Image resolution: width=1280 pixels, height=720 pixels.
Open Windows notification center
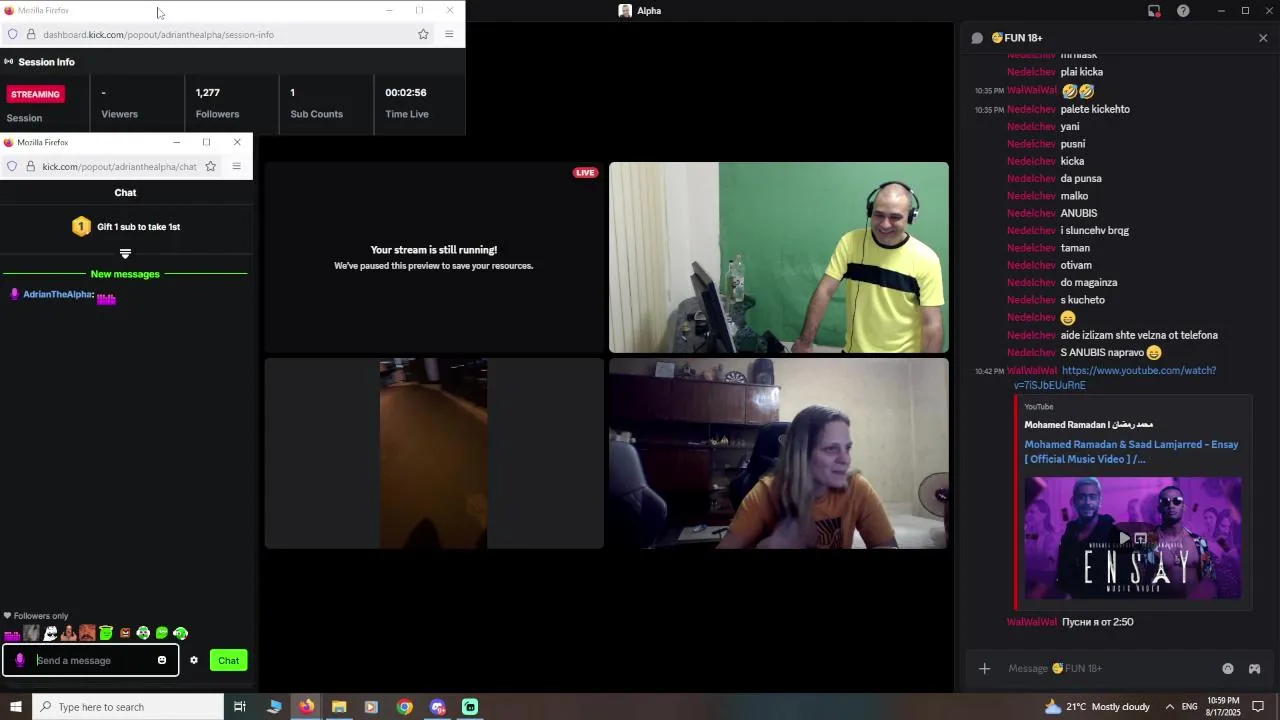[x=1259, y=707]
